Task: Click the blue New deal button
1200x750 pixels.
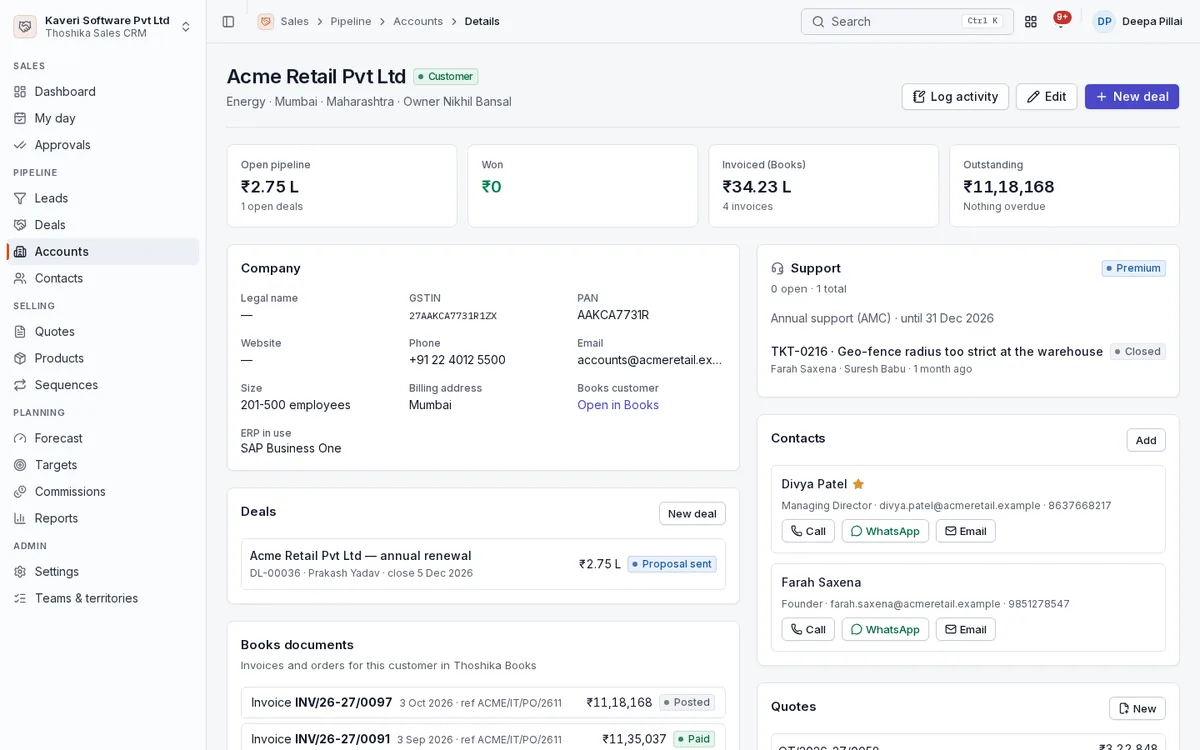Action: click(1132, 96)
